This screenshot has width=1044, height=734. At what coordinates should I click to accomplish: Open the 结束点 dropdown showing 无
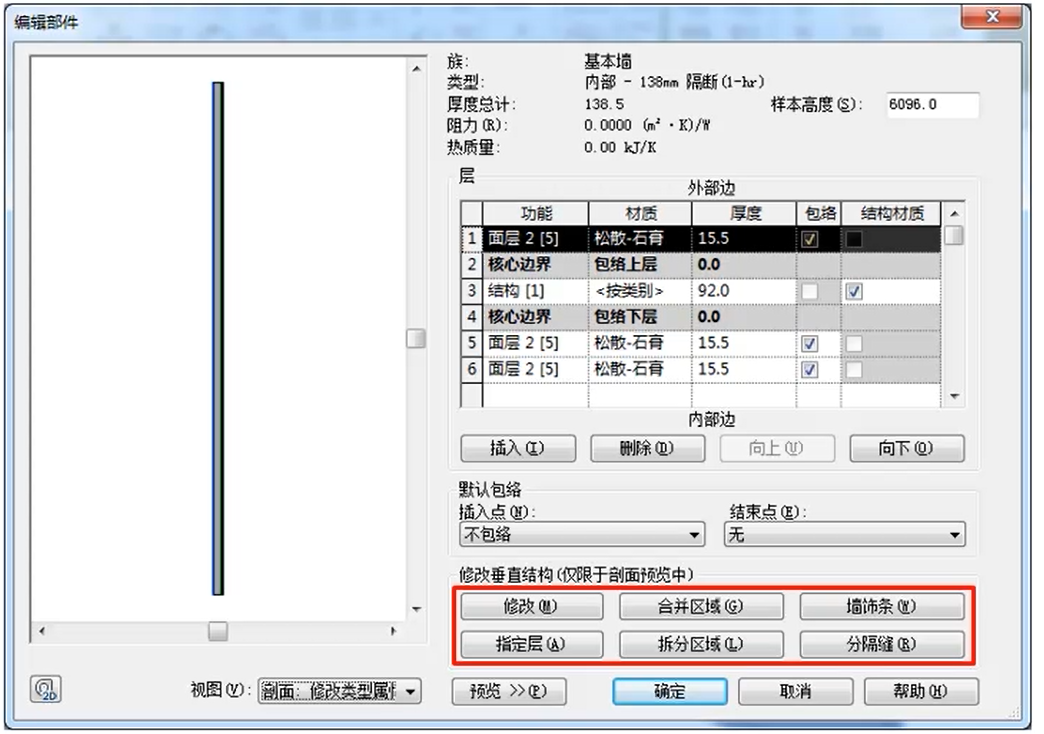845,535
